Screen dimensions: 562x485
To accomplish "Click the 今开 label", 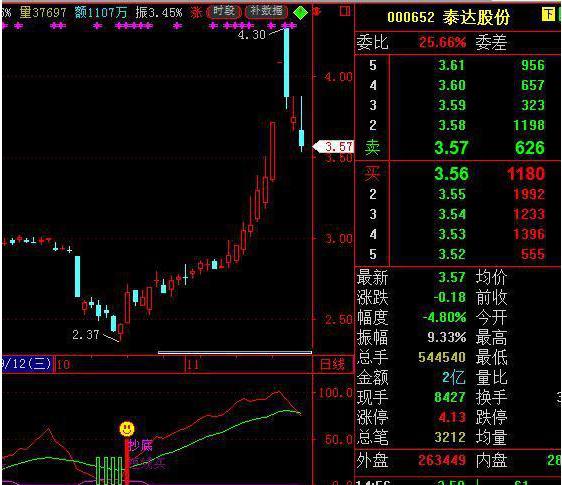I will (x=491, y=317).
